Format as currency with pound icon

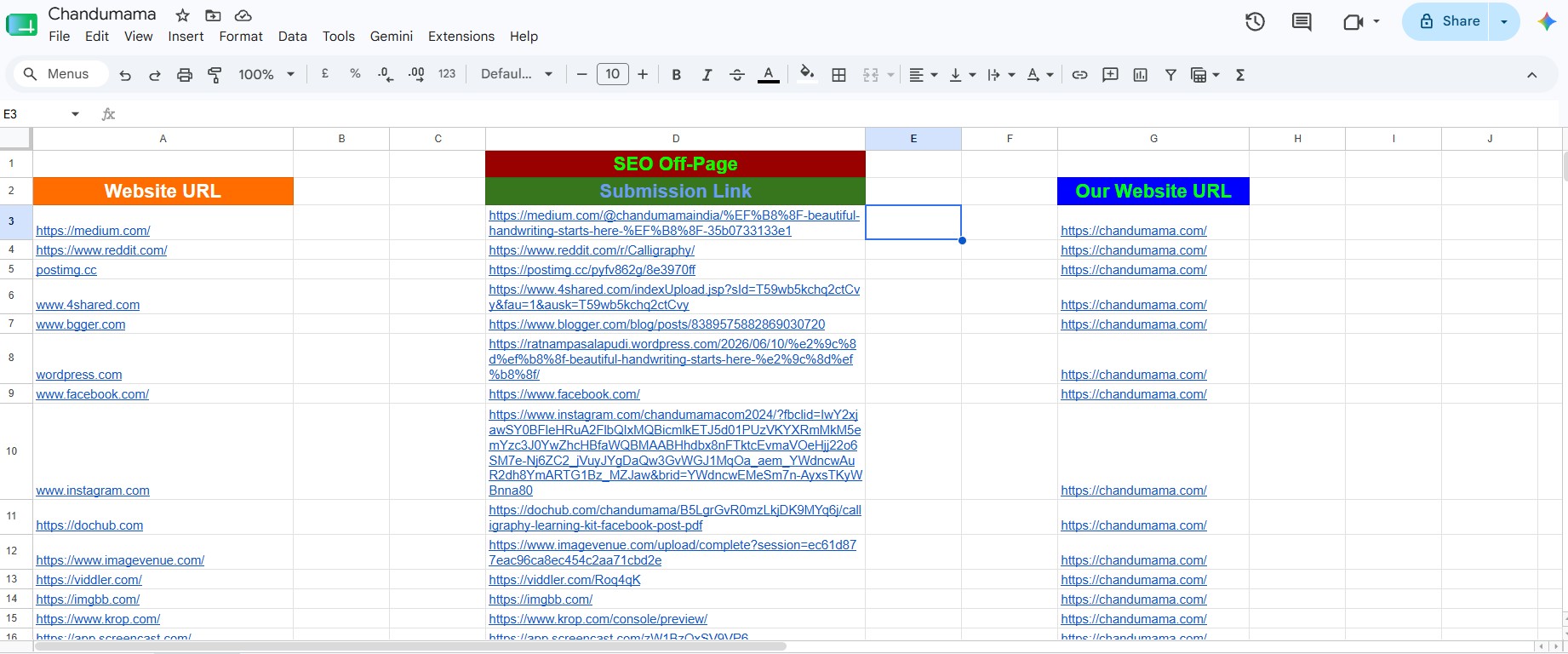click(325, 74)
